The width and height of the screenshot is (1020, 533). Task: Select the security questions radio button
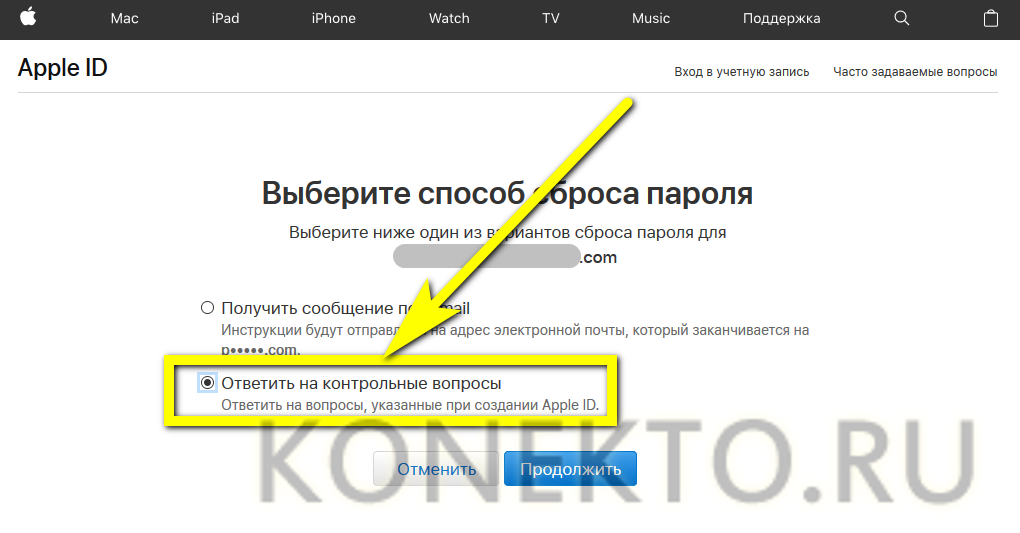[x=208, y=383]
